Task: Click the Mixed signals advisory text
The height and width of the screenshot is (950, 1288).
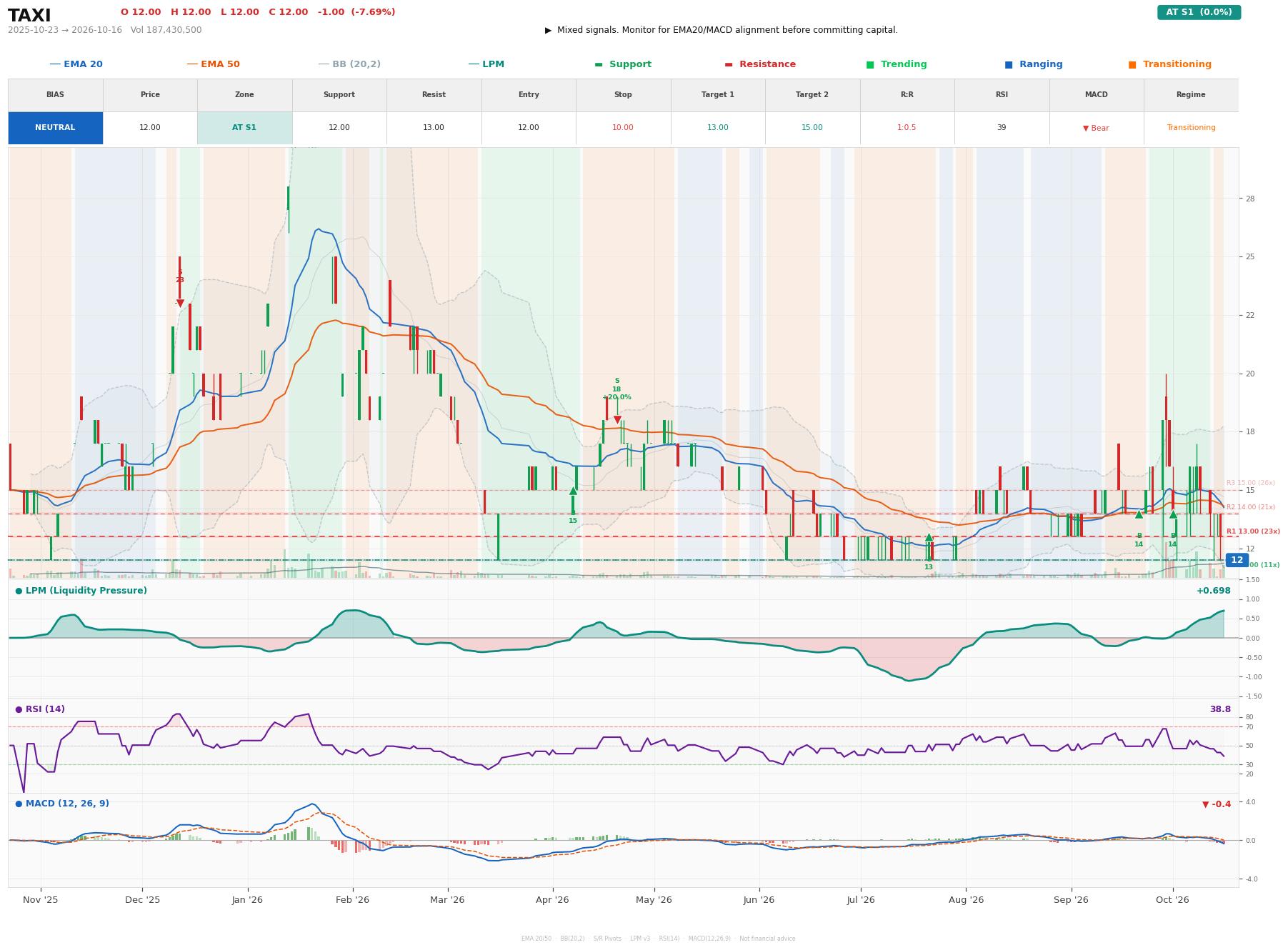Action: coord(722,30)
